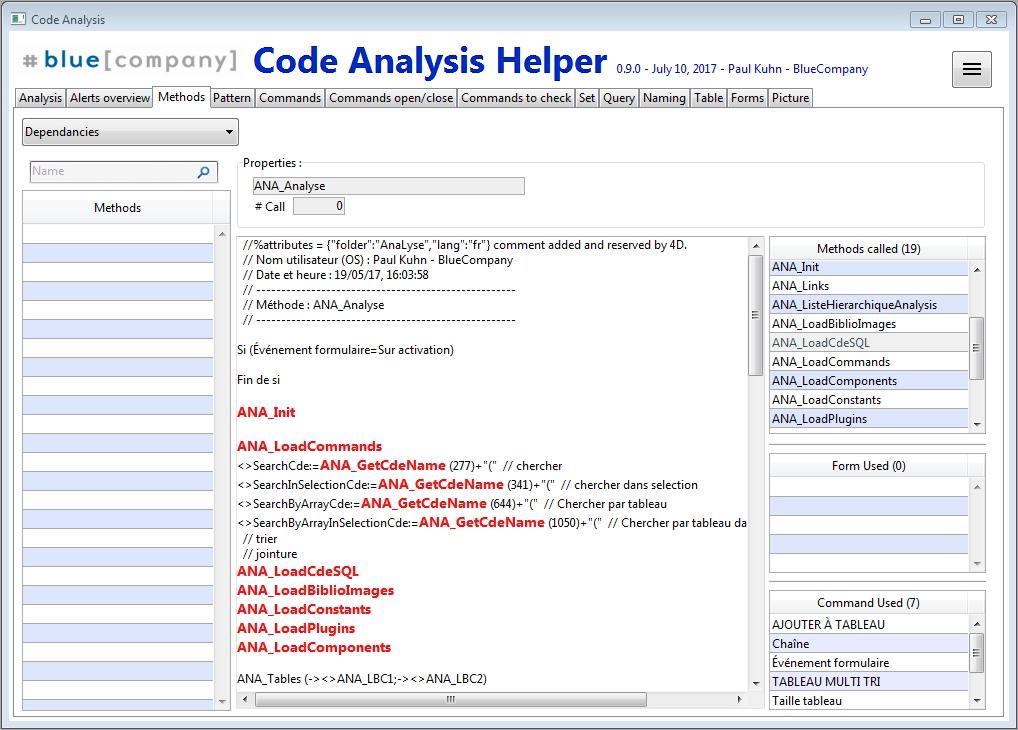1018x730 pixels.
Task: Click red ANA_LoadCdeSQL in code view
Action: 298,572
